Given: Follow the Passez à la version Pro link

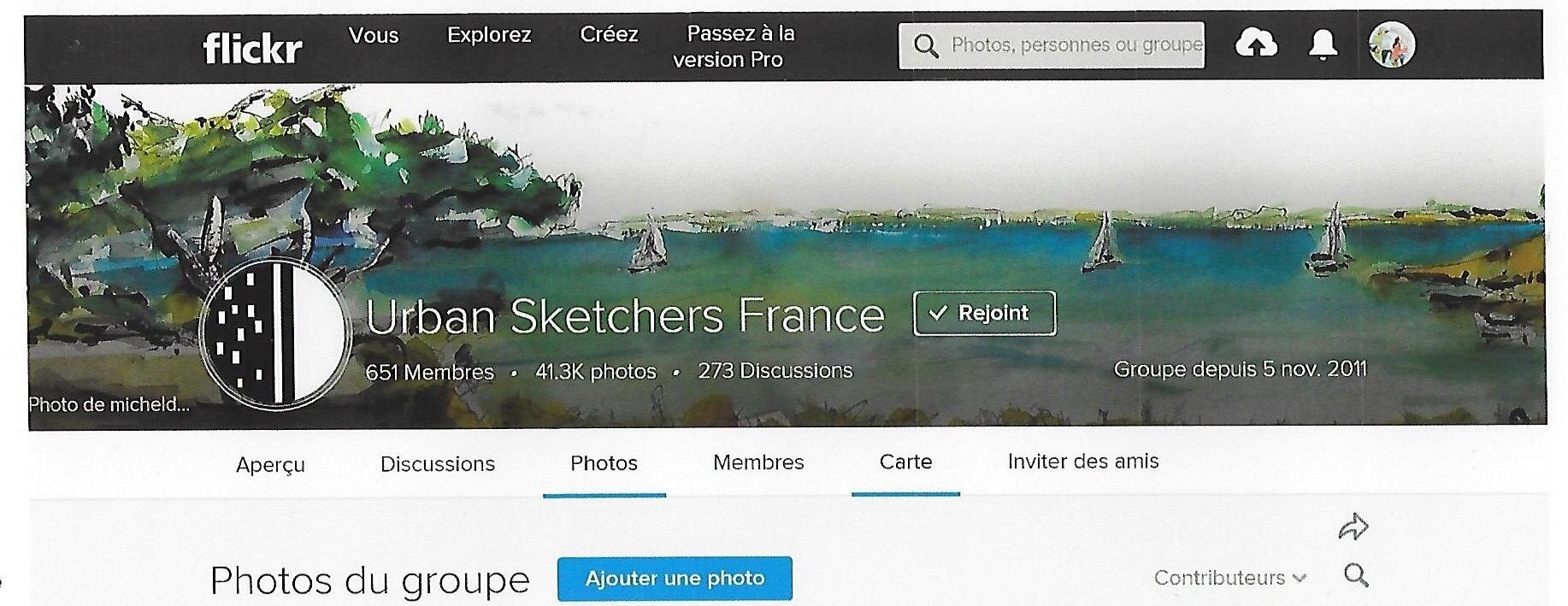Looking at the screenshot, I should click(734, 46).
